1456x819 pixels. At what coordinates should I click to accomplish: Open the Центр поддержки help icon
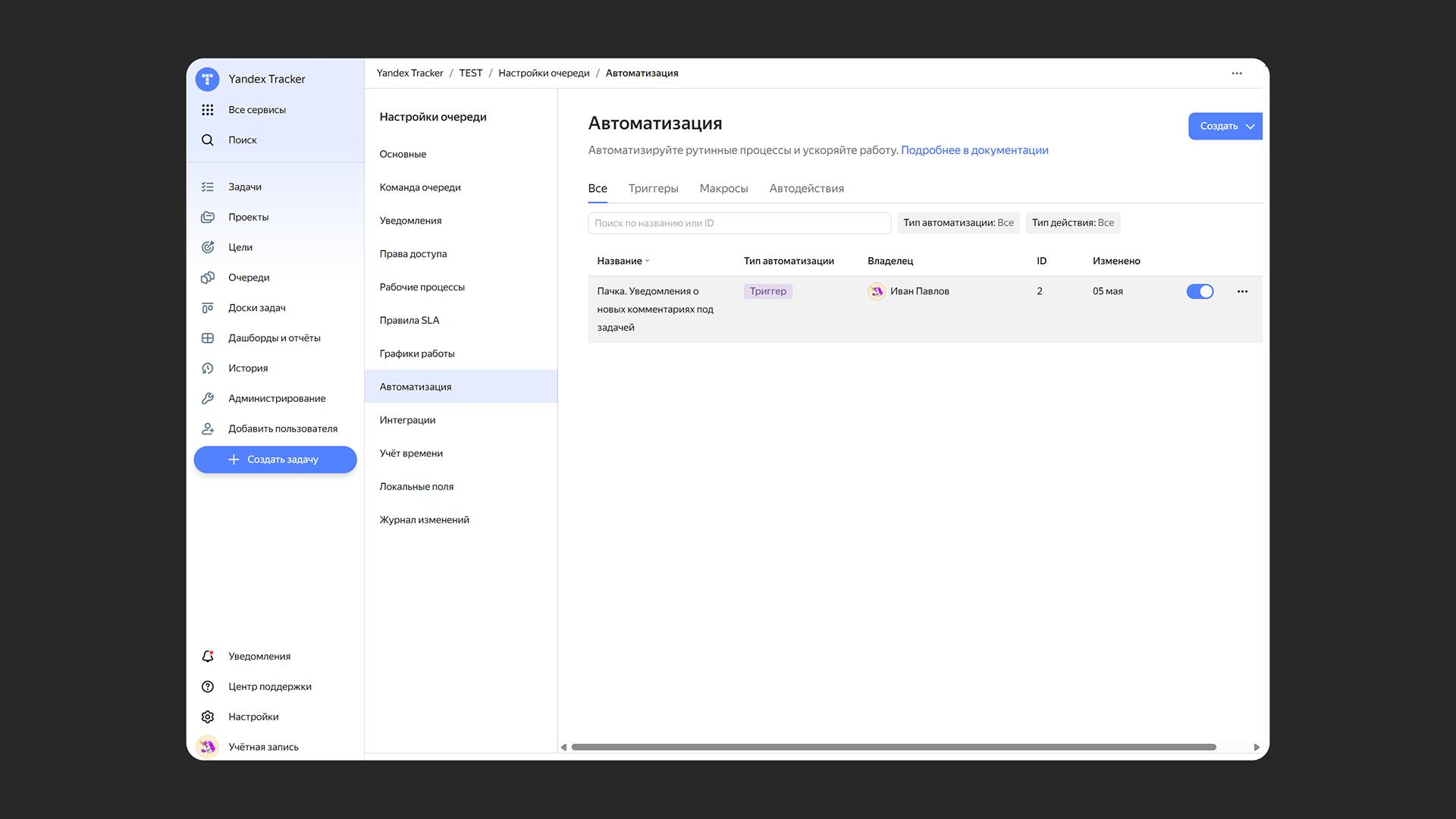click(207, 687)
